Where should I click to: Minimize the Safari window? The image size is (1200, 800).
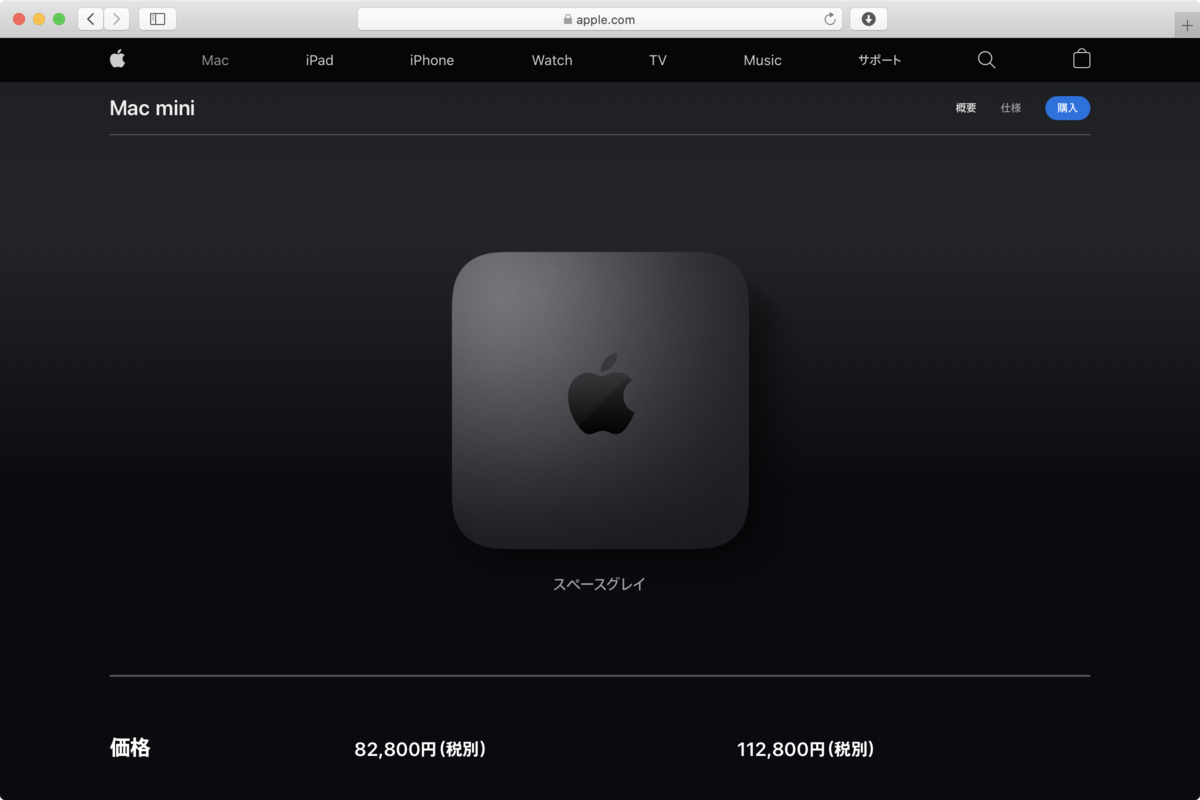coord(39,19)
